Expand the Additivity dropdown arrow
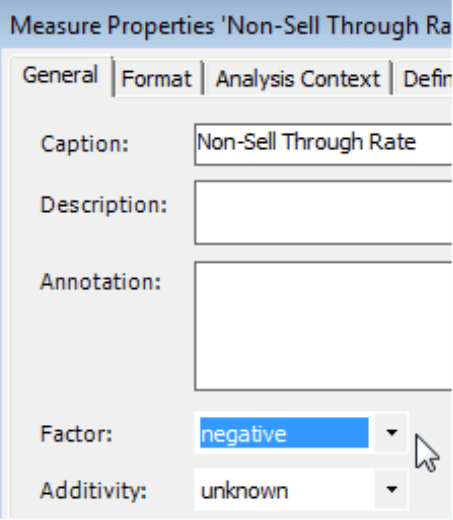This screenshot has height=520, width=453. coord(391,489)
